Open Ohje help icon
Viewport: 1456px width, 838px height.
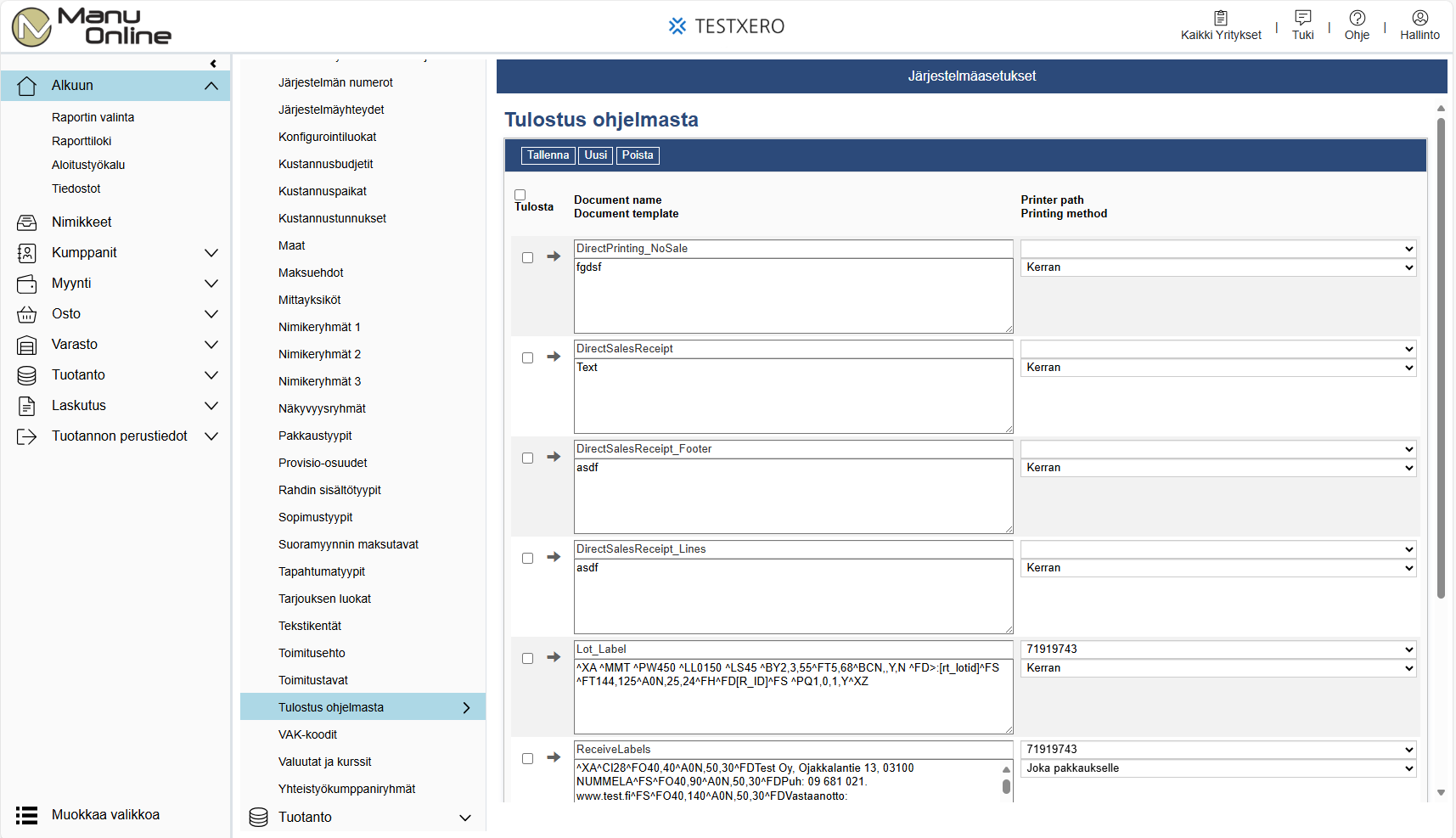click(1358, 18)
